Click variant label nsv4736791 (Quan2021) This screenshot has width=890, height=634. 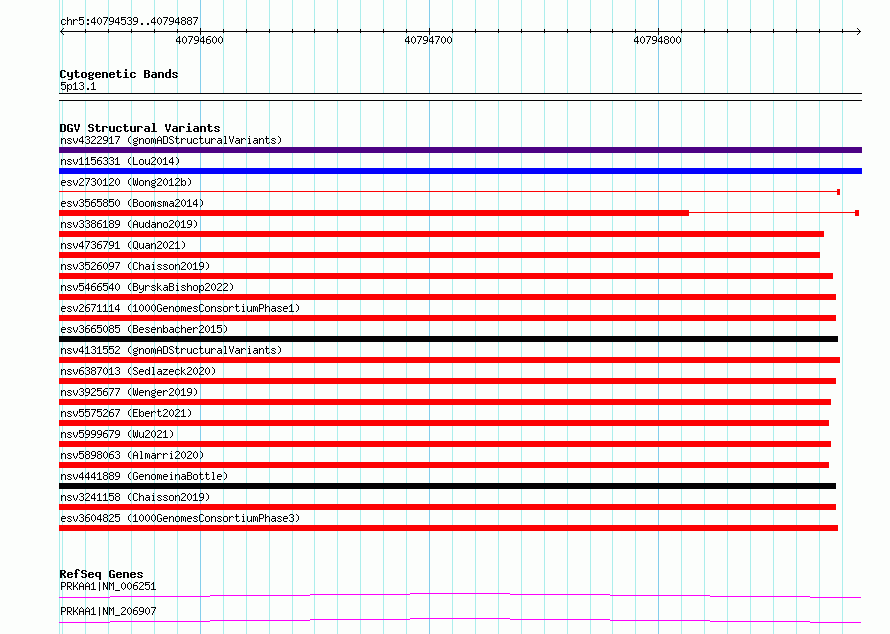click(x=123, y=245)
